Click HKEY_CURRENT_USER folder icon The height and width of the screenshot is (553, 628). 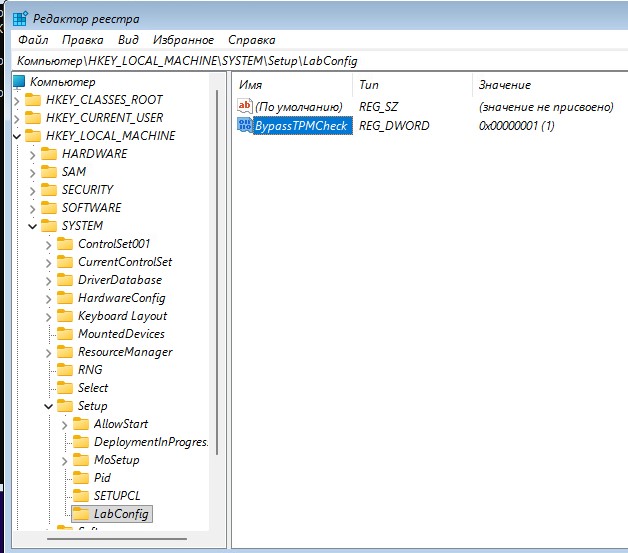(33, 117)
